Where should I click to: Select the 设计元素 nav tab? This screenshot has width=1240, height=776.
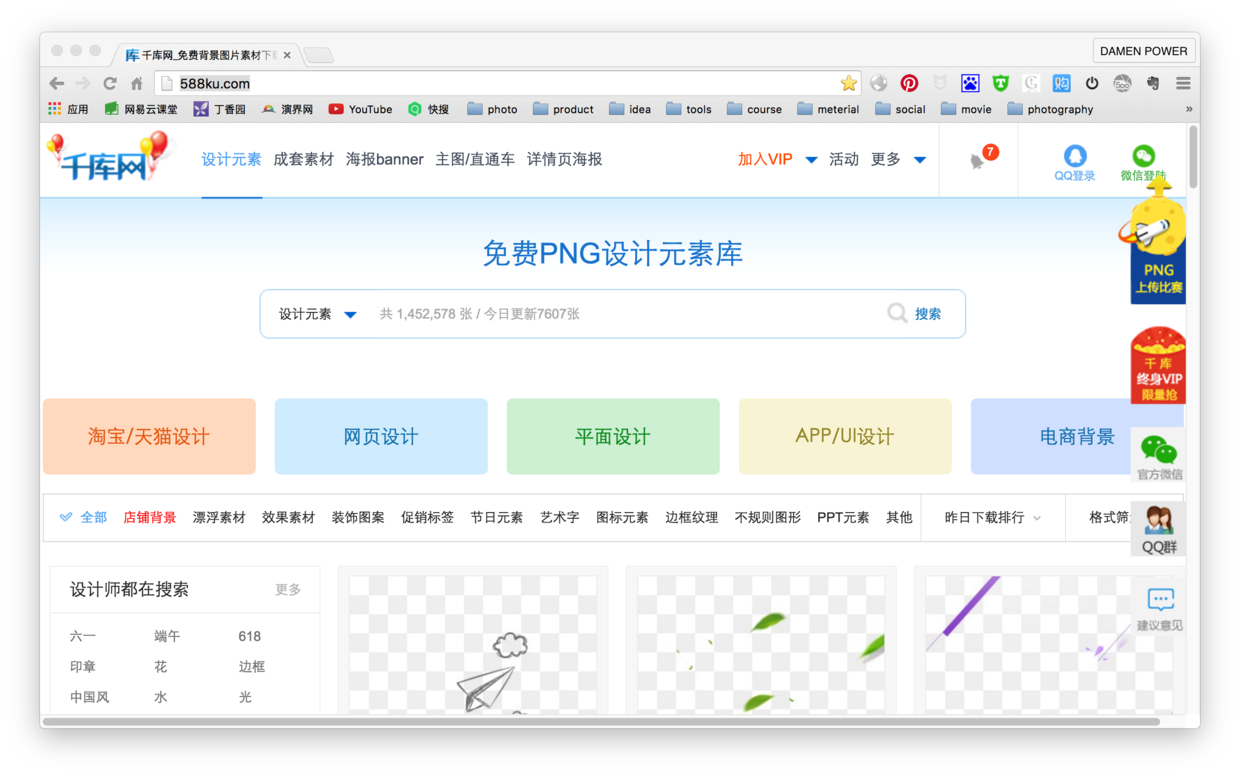point(231,159)
